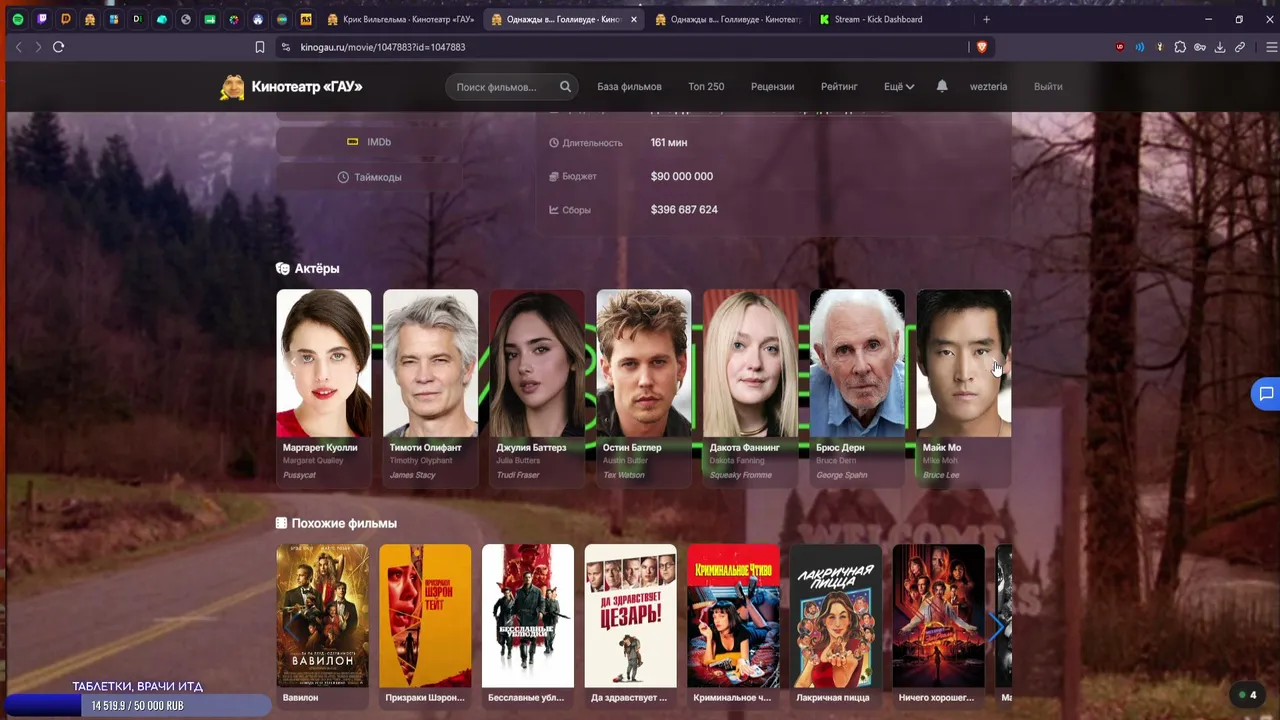The height and width of the screenshot is (720, 1280).
Task: Open 'Ничего хорошего…' movie poster
Action: tap(938, 616)
